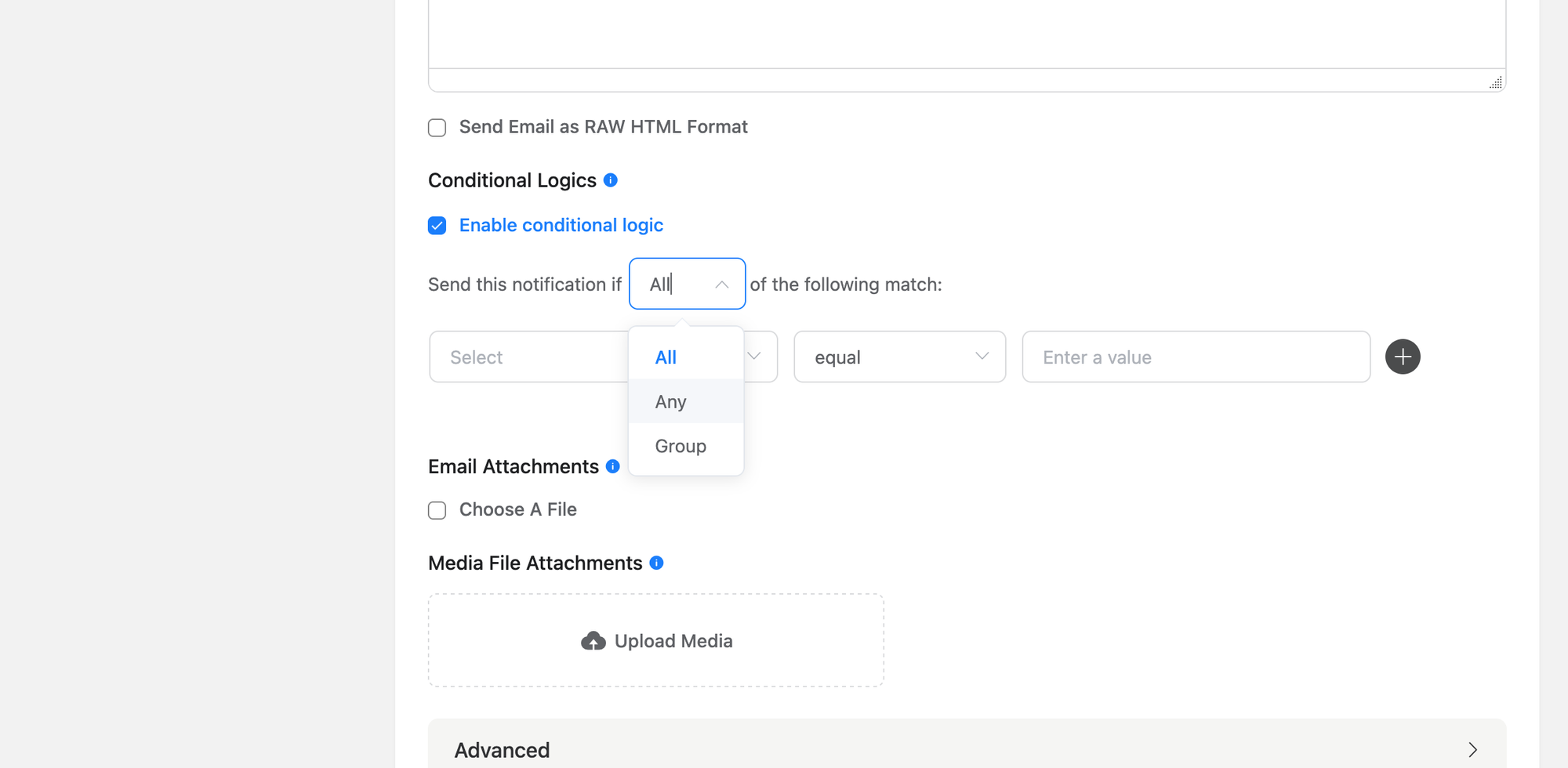Click the Email Attachments info icon
Viewport: 1568px width, 768px height.
click(x=613, y=466)
